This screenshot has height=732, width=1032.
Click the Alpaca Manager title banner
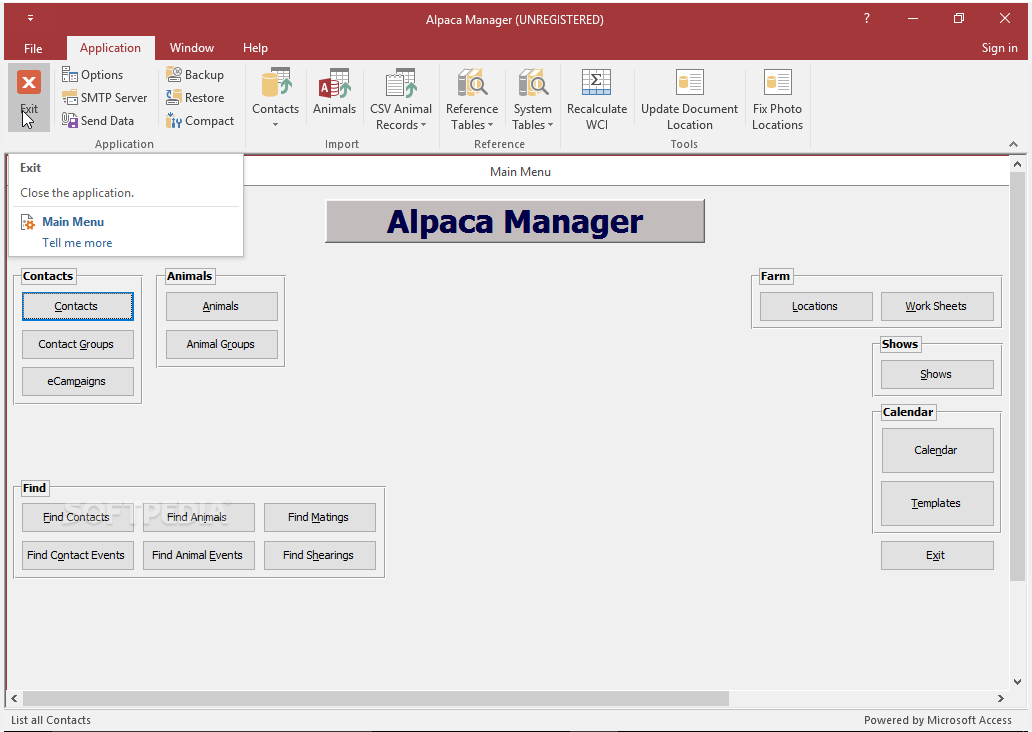coord(515,221)
